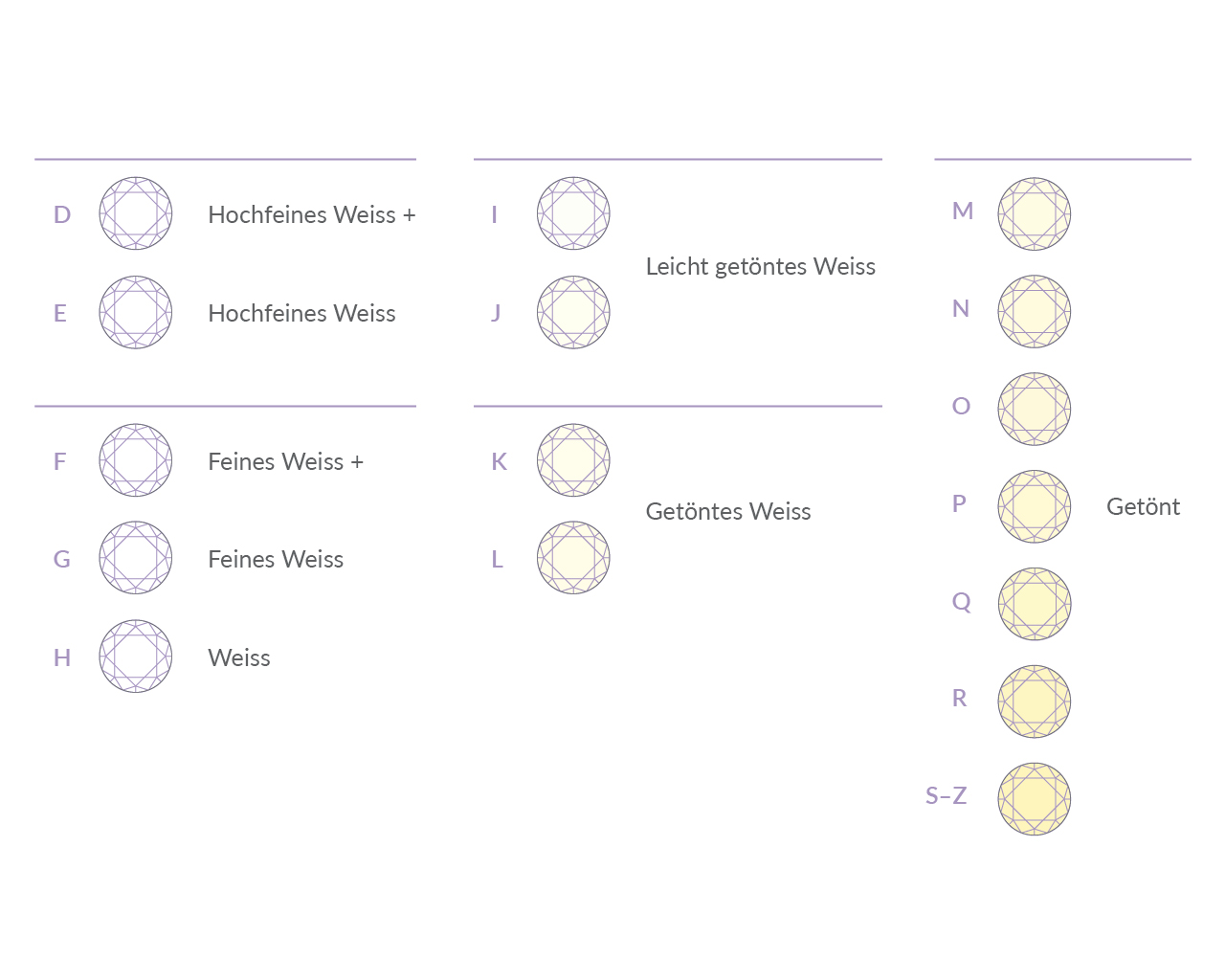Click the 'Hochfeines Weiss +' label

tap(312, 215)
